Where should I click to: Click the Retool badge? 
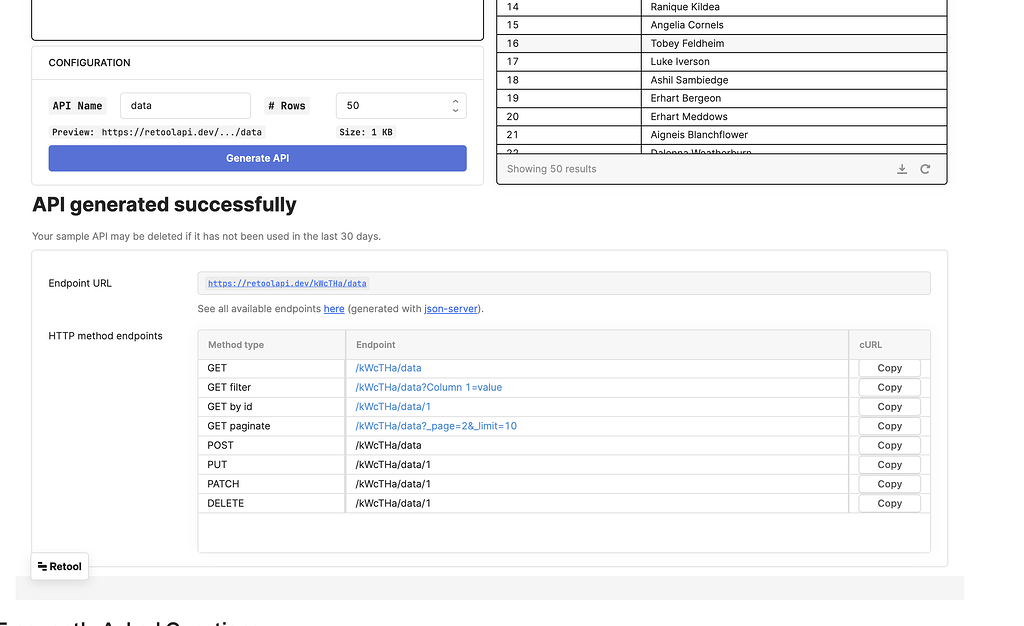pos(59,567)
